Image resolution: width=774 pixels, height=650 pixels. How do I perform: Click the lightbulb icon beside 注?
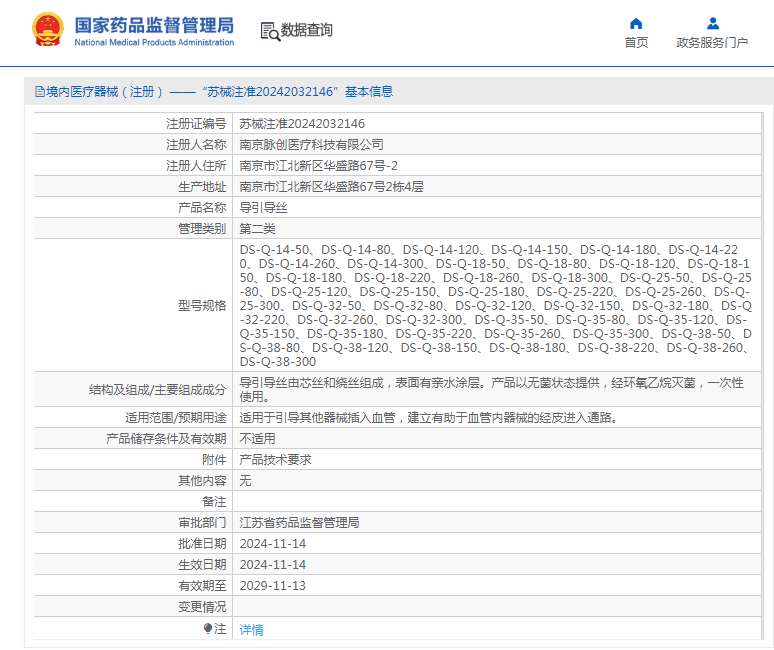(208, 628)
